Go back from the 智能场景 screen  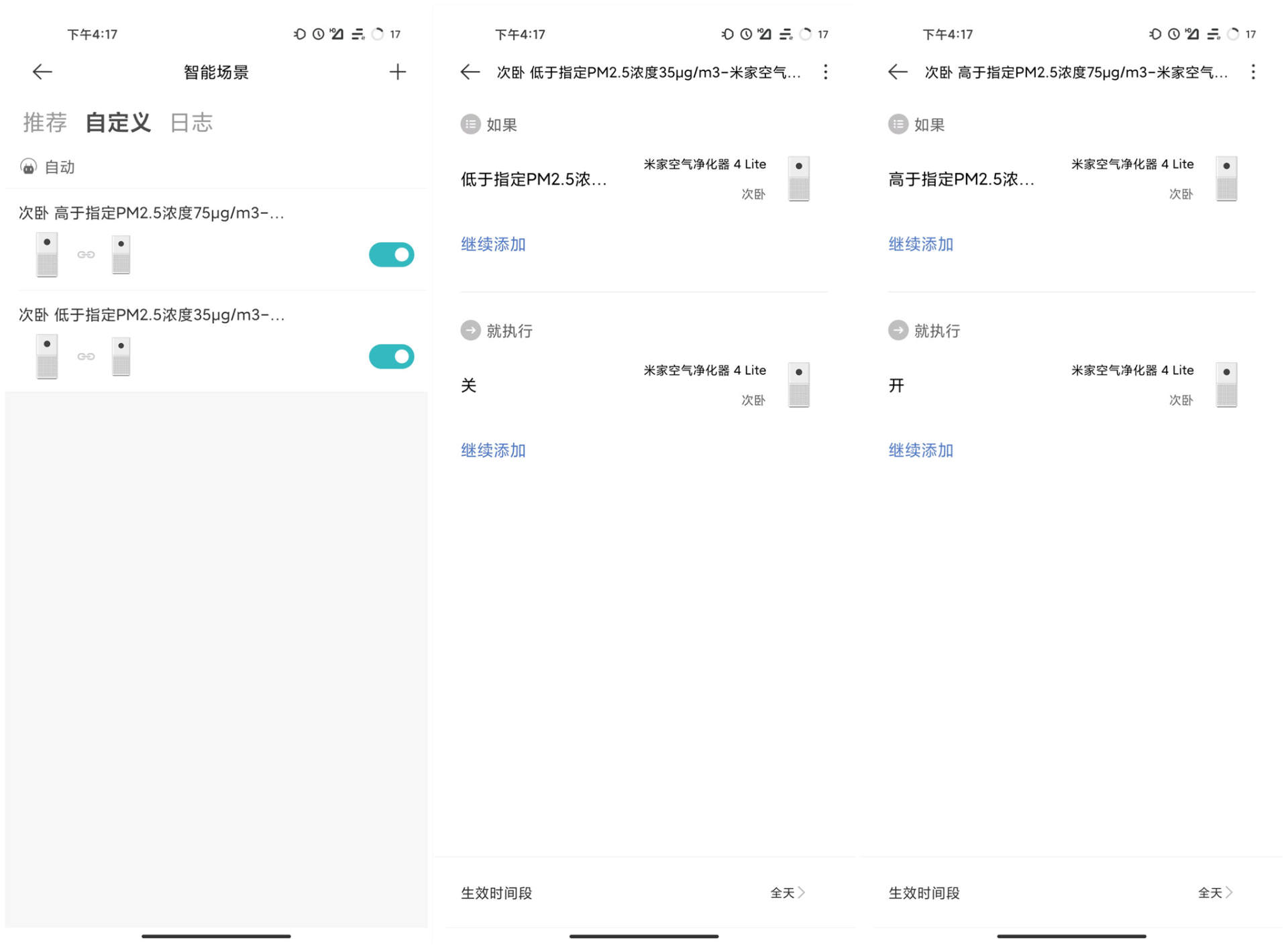click(x=42, y=72)
